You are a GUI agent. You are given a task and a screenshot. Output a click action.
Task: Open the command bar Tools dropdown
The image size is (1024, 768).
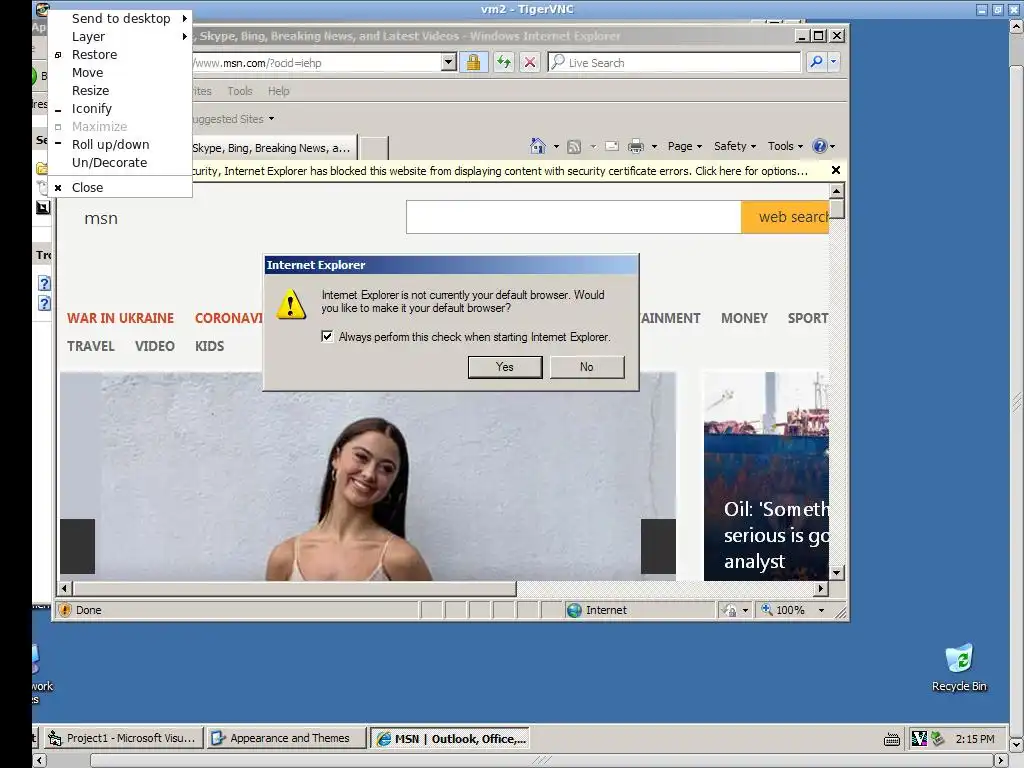(x=786, y=146)
